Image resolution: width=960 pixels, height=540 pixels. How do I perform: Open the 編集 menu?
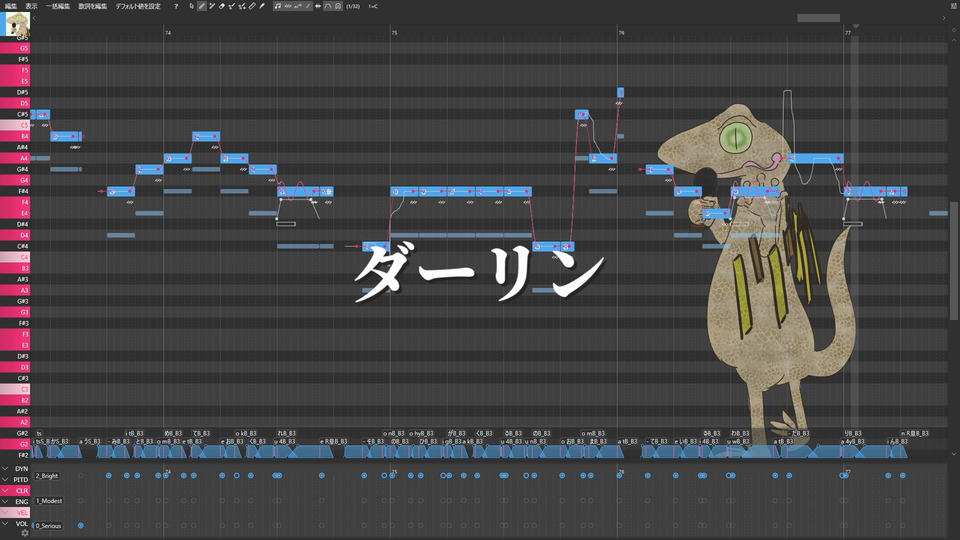(x=11, y=6)
